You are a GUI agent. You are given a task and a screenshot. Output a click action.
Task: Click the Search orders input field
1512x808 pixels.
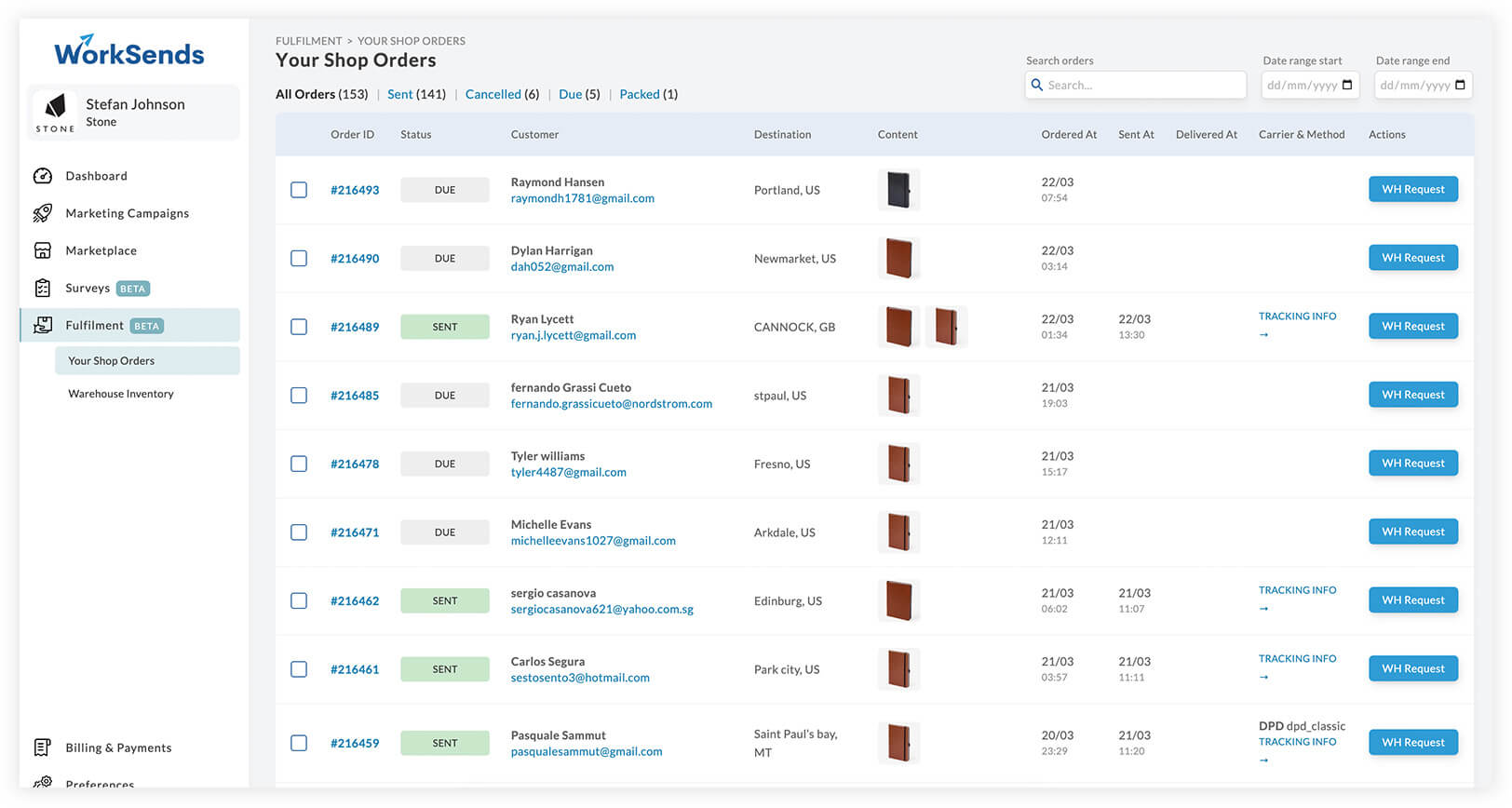point(1135,85)
